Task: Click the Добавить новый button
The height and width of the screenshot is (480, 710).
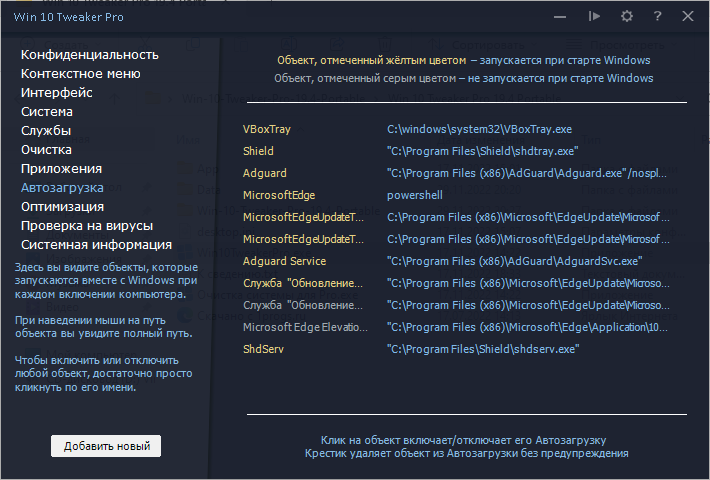Action: click(x=106, y=446)
